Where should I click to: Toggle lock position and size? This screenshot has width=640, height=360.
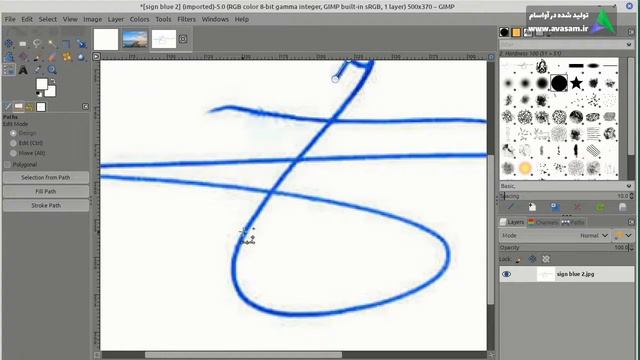pyautogui.click(x=532, y=259)
